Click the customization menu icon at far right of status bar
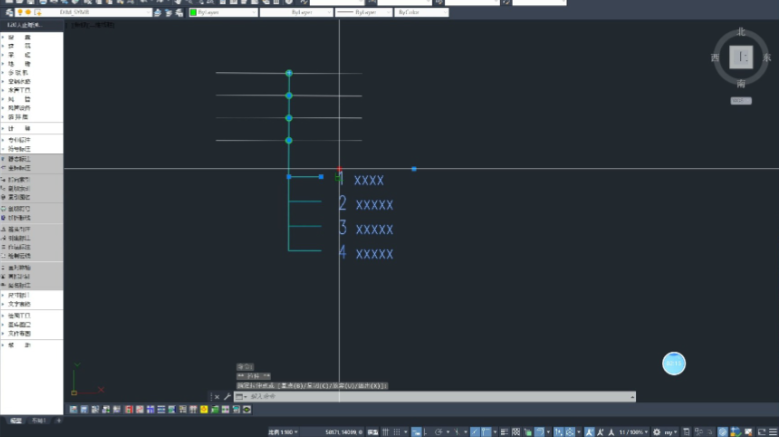 pos(771,432)
